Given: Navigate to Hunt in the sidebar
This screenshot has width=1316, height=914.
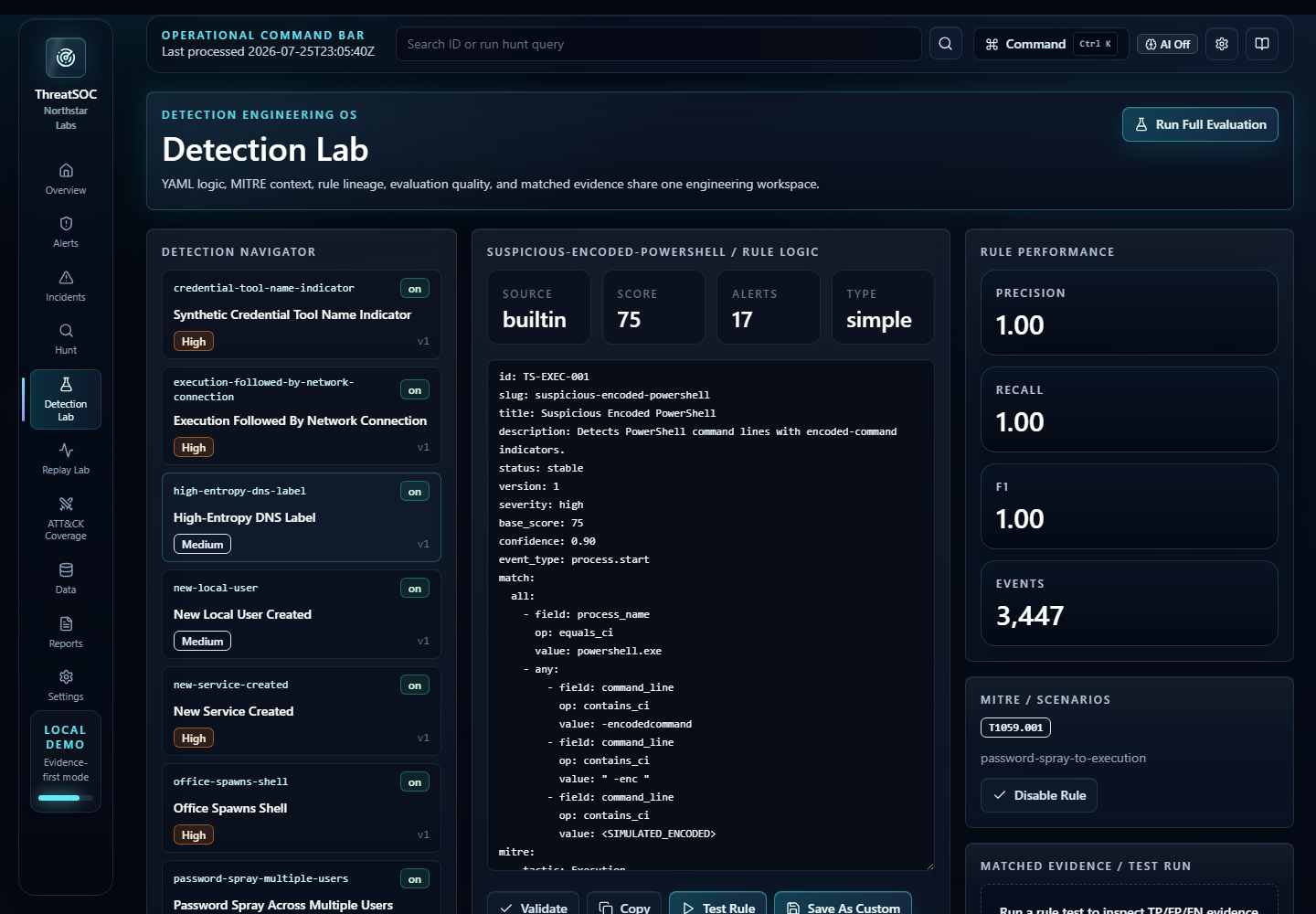Looking at the screenshot, I should [x=66, y=338].
